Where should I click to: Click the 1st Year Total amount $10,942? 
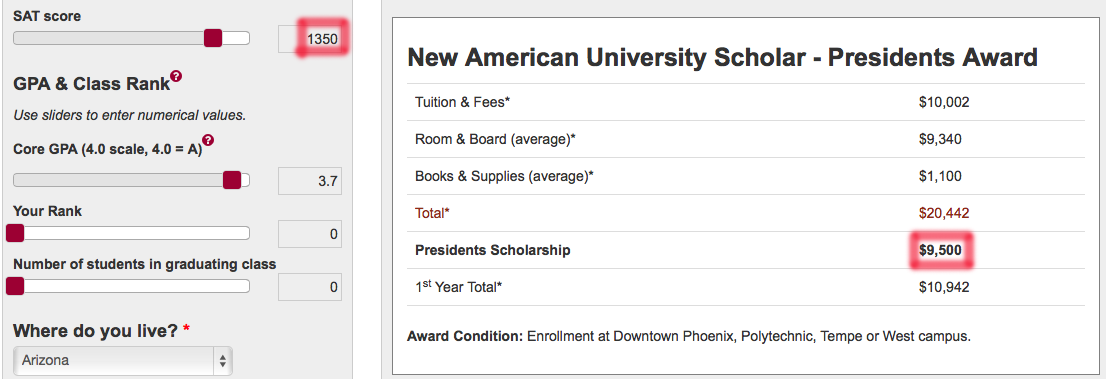[944, 287]
